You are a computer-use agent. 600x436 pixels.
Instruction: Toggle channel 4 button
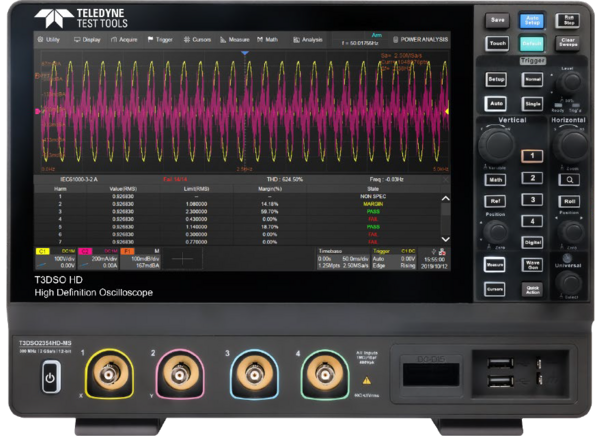click(532, 221)
